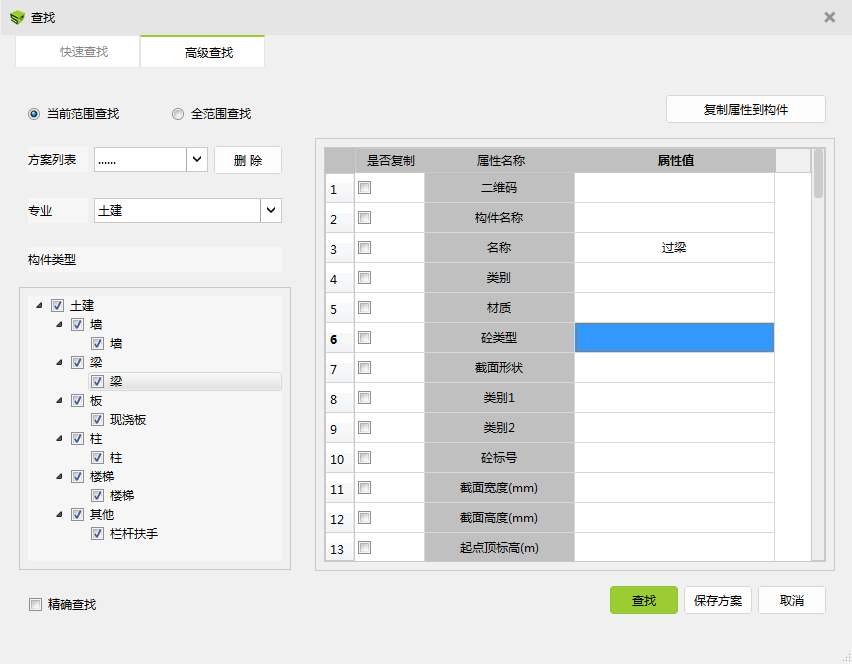Switch to the 高级查找 tab
This screenshot has width=852, height=664.
tap(203, 52)
